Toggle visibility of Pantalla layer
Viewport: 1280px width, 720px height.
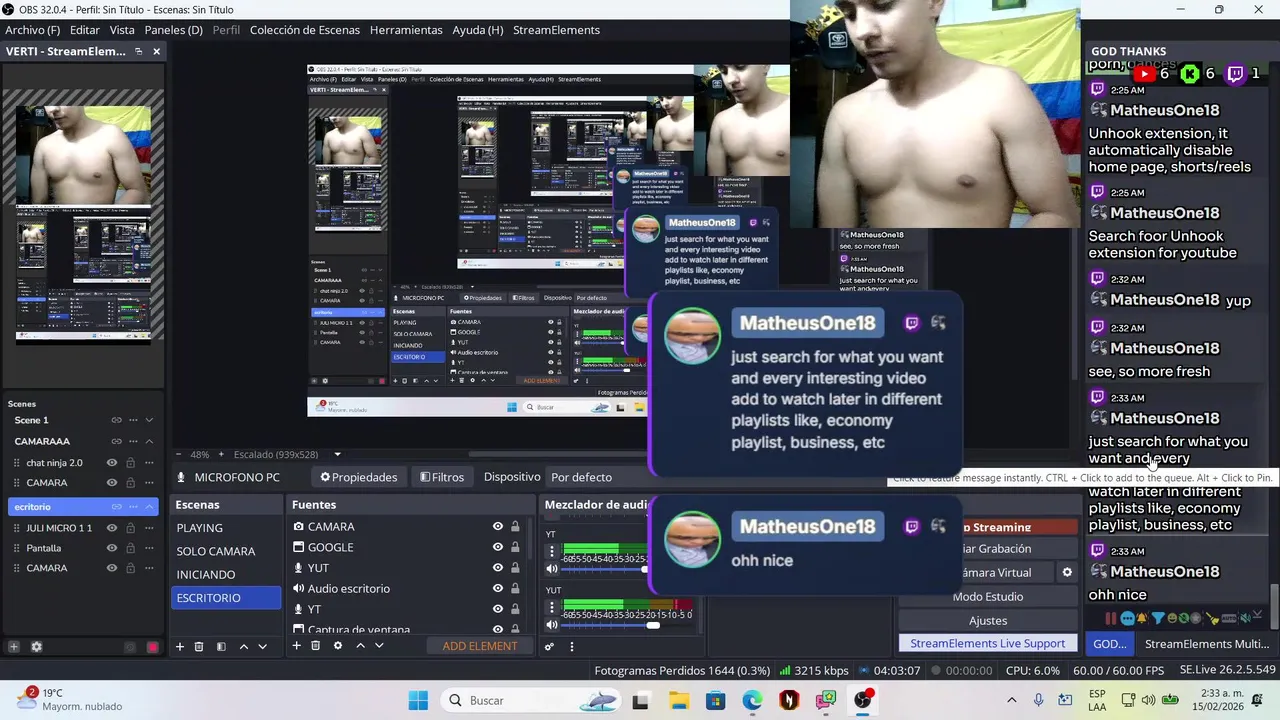pyautogui.click(x=112, y=548)
